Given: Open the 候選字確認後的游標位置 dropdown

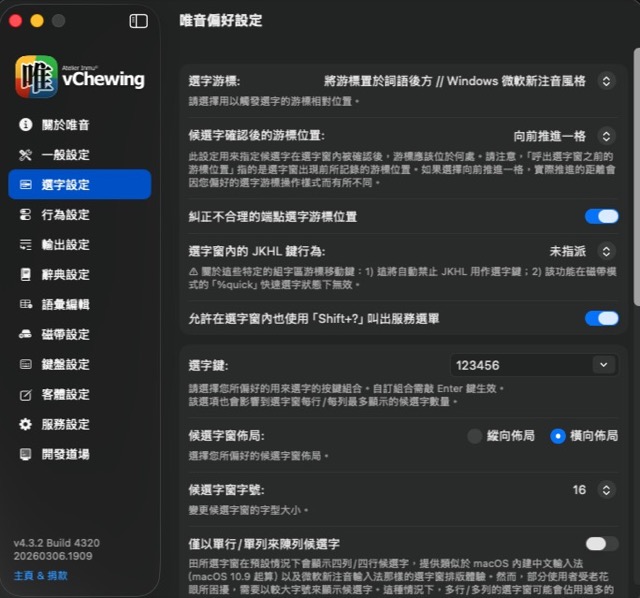Looking at the screenshot, I should click(x=606, y=136).
